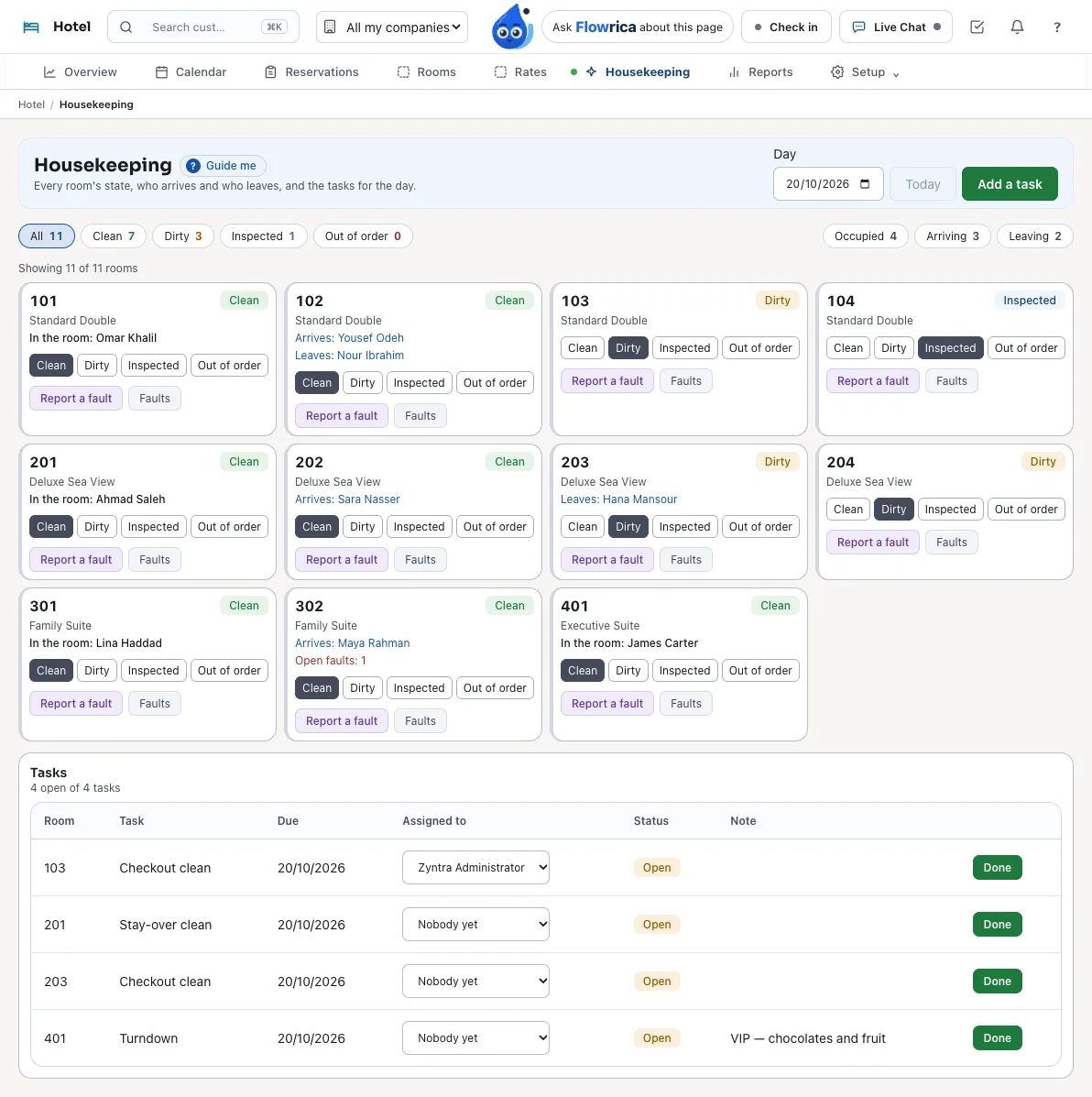Switch to the Calendar tab

[x=191, y=72]
